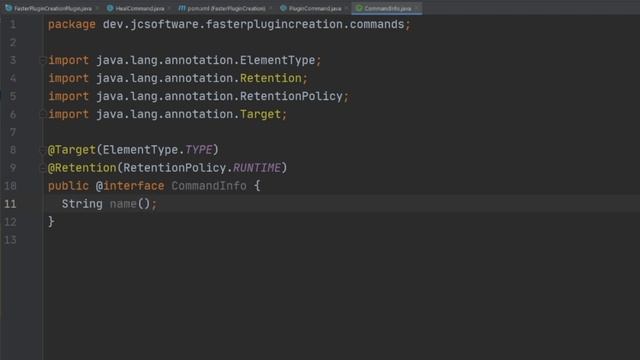The image size is (640, 360).
Task: Click 'ElementType' in the line 3 import
Action: 277,60
